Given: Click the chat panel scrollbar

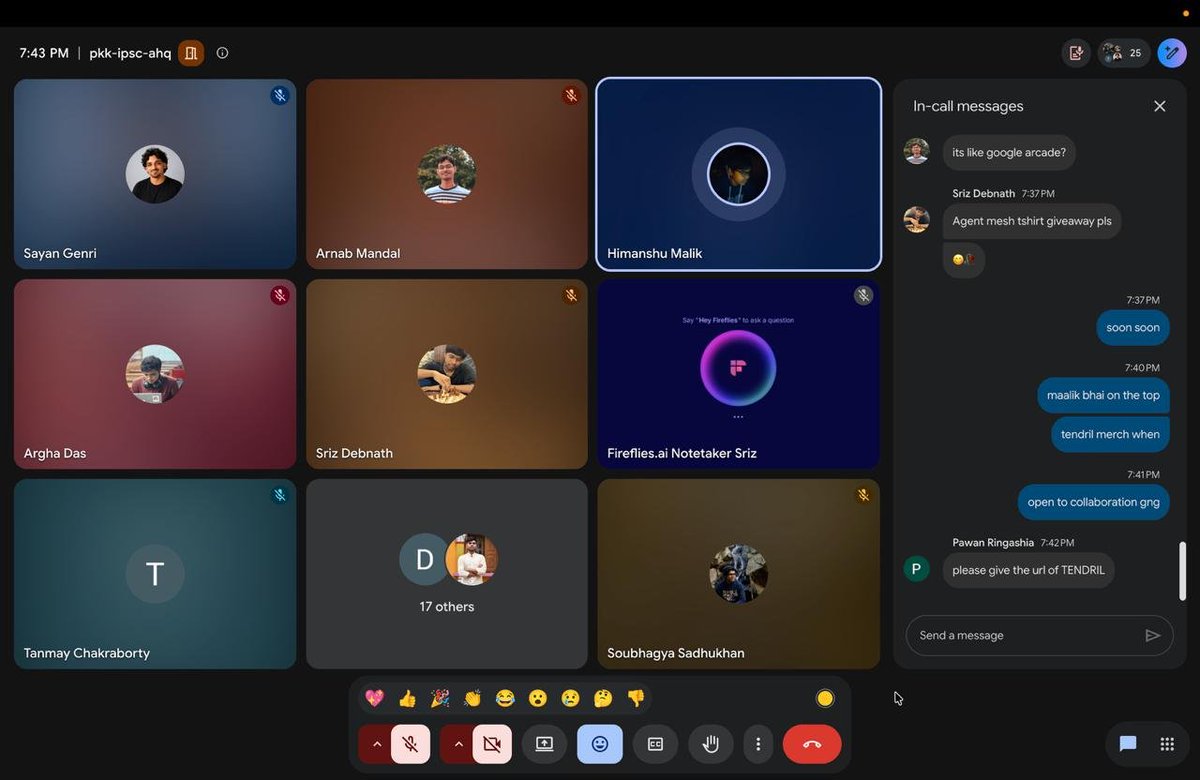Looking at the screenshot, I should 1181,572.
